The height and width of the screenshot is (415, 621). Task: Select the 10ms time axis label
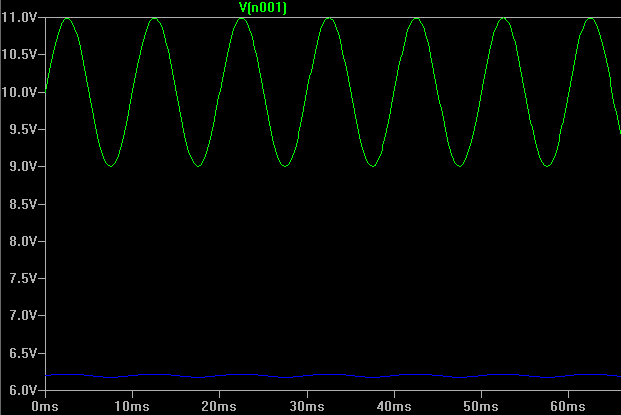coord(132,407)
